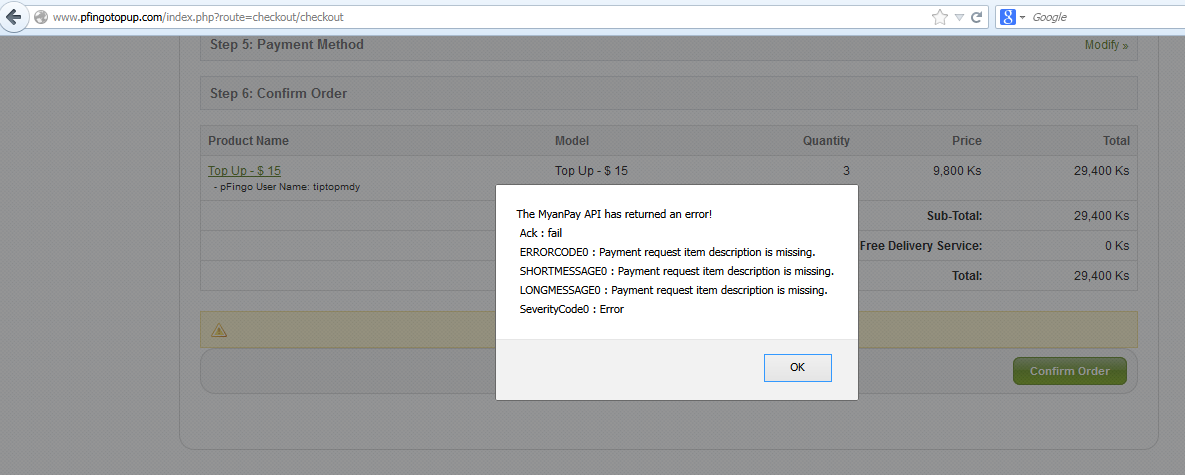Viewport: 1185px width, 475px height.
Task: Click the green Confirm Order button
Action: pyautogui.click(x=1069, y=371)
